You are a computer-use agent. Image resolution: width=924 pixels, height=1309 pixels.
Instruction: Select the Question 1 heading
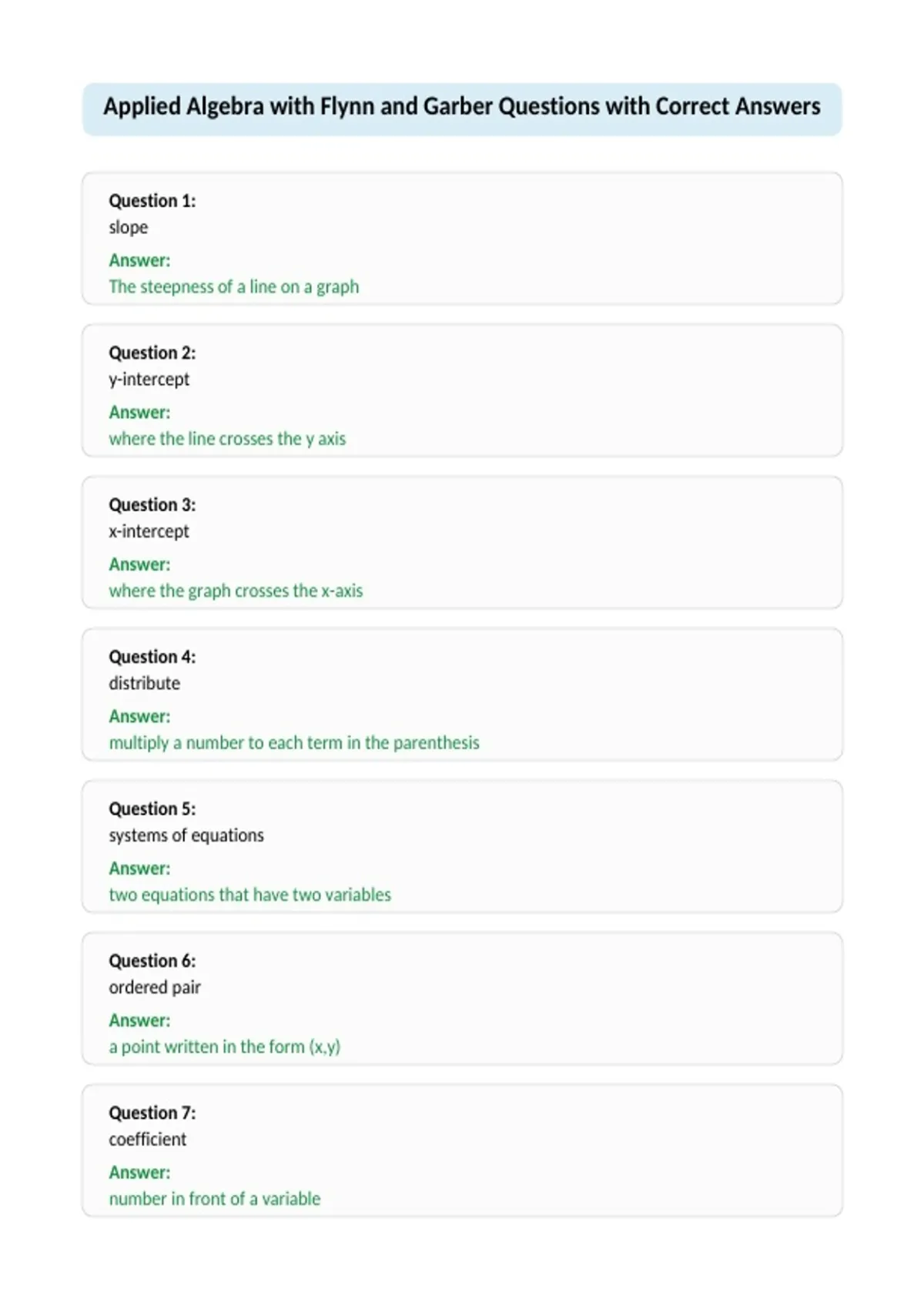[x=152, y=201]
